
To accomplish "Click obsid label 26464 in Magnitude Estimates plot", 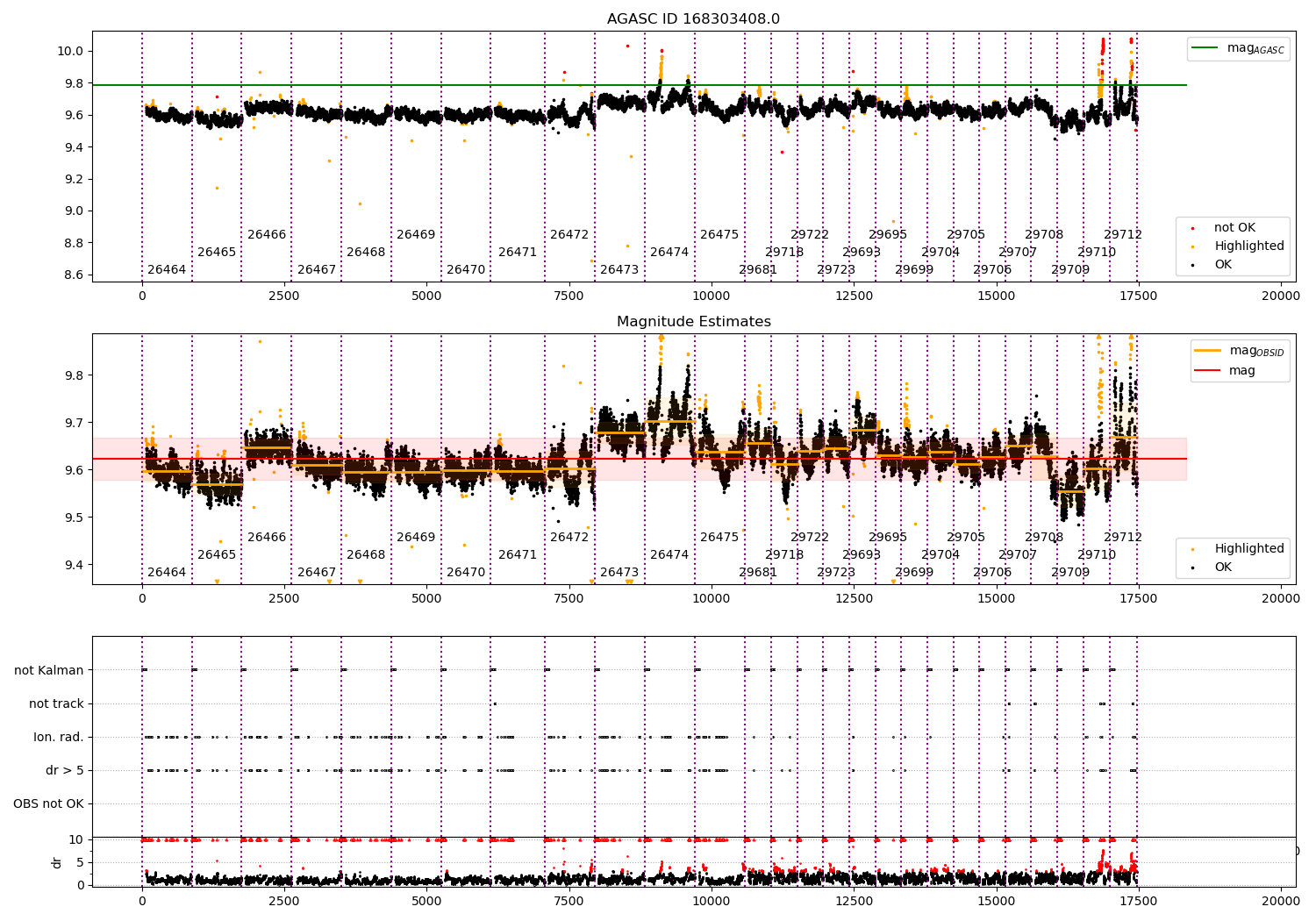I will click(x=167, y=572).
